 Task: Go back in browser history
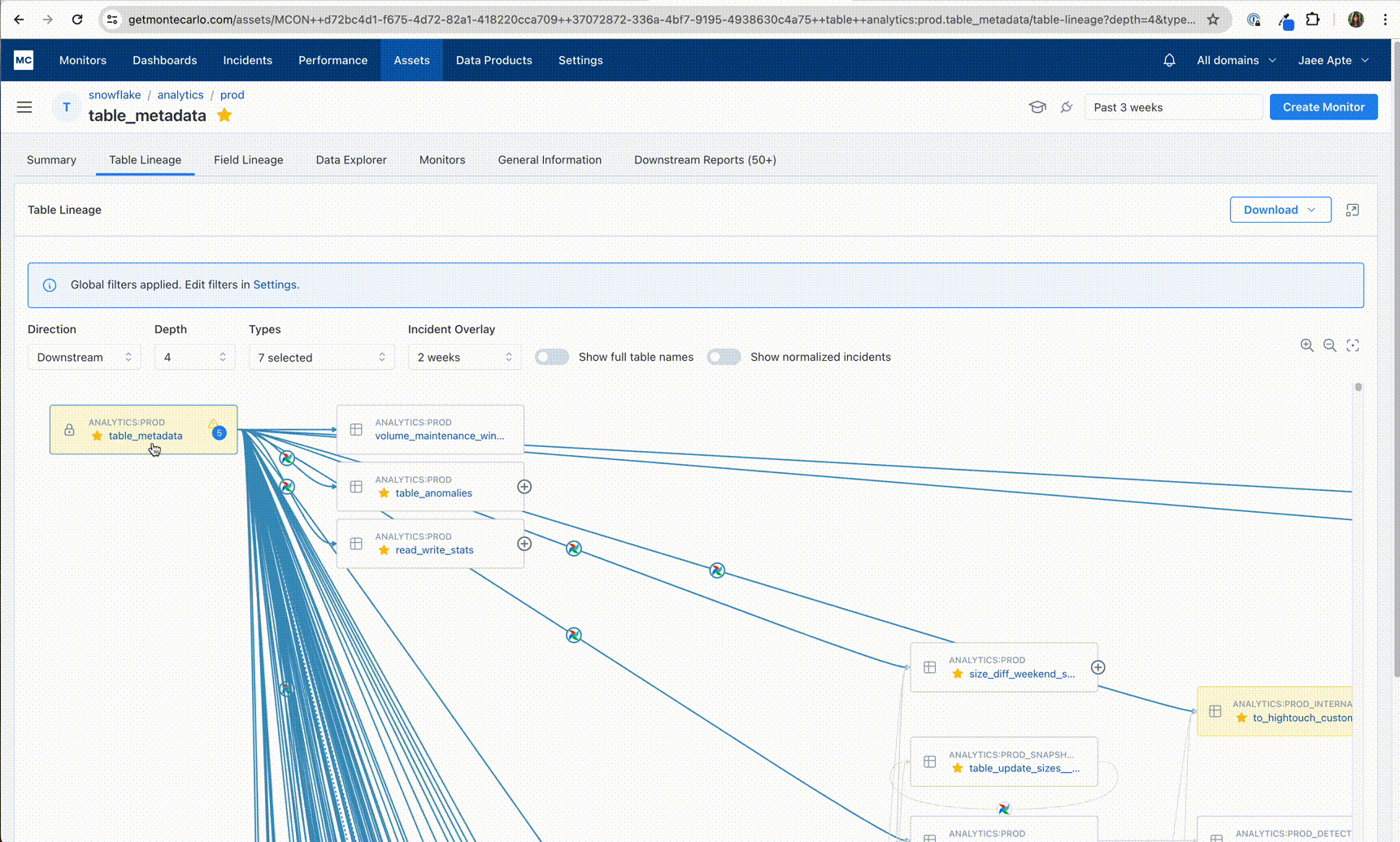[20, 20]
